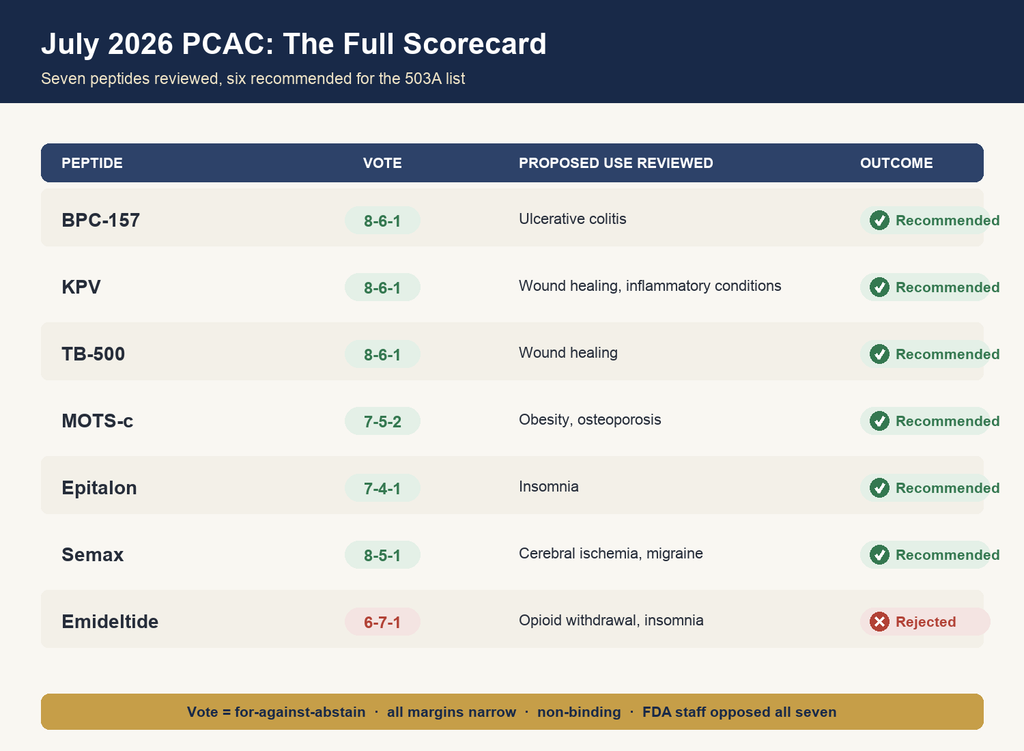Click the Emideltide peptide name
This screenshot has width=1024, height=751.
click(110, 621)
